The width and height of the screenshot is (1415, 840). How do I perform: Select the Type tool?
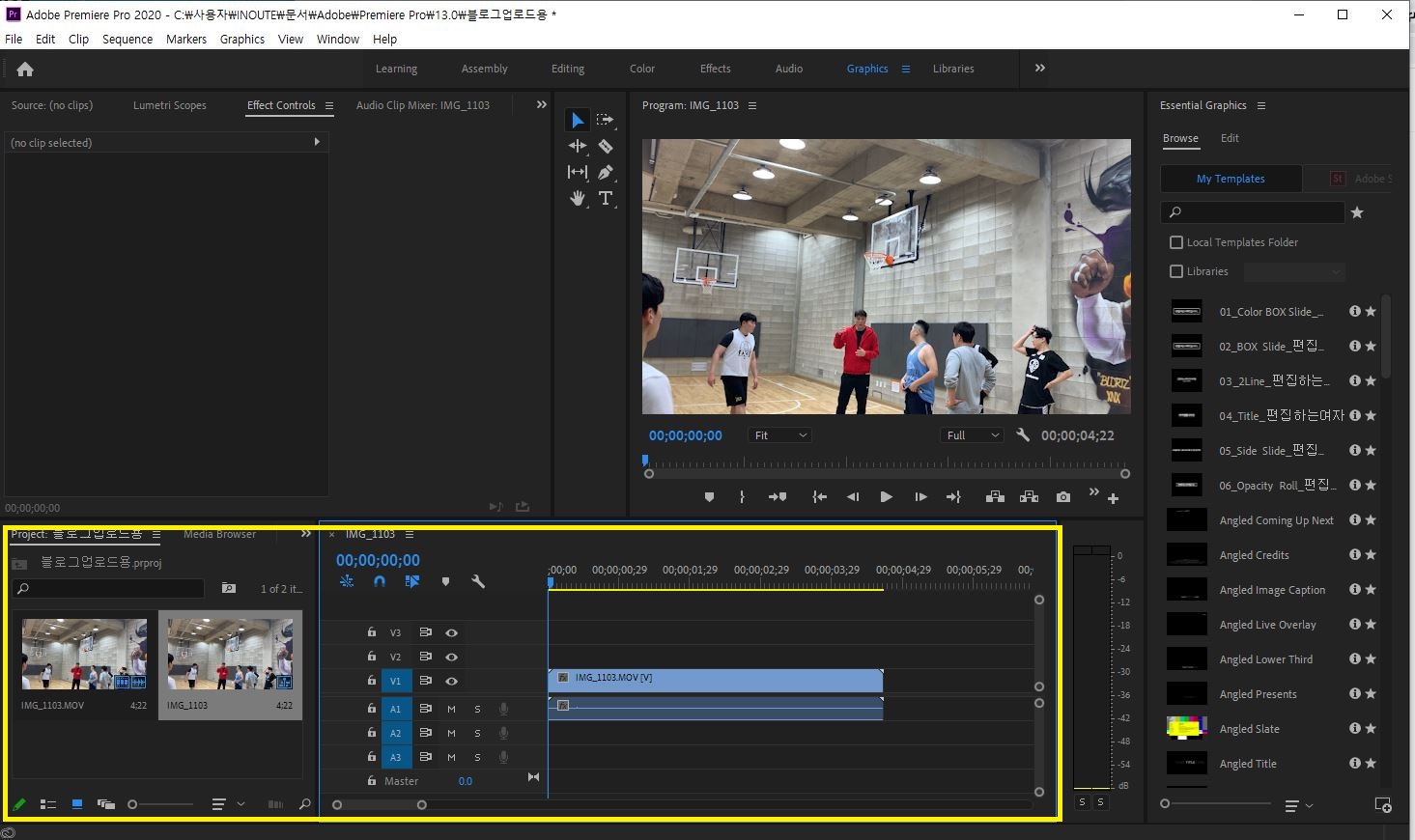click(x=606, y=198)
